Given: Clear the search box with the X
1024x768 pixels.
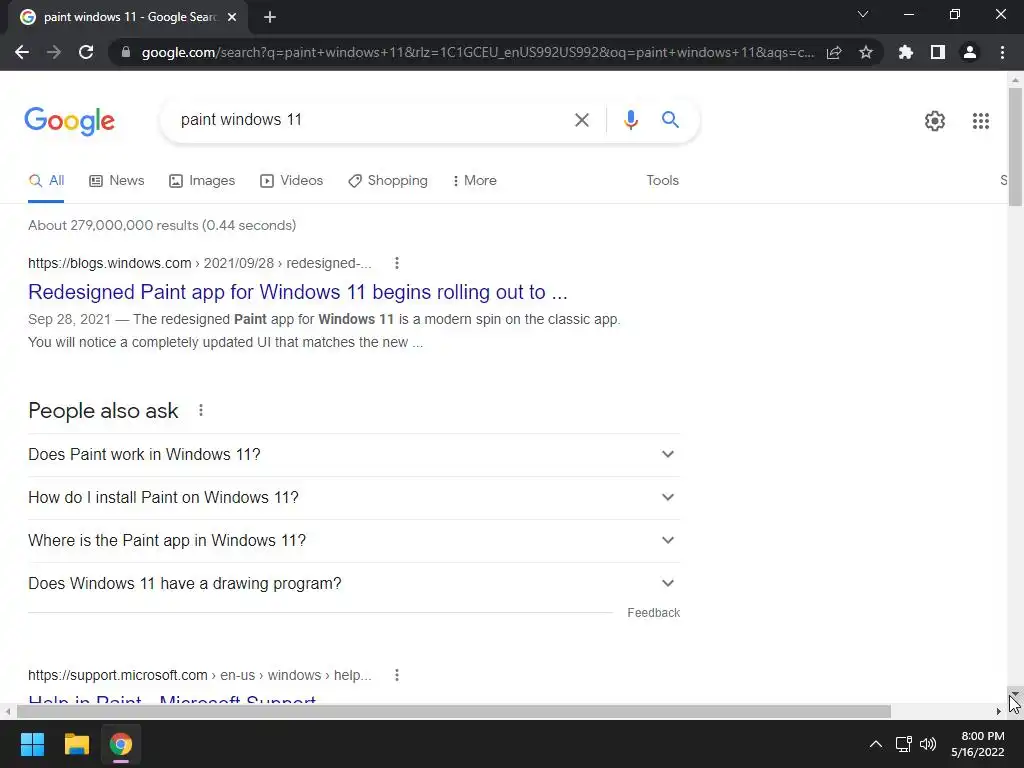Looking at the screenshot, I should [x=582, y=120].
